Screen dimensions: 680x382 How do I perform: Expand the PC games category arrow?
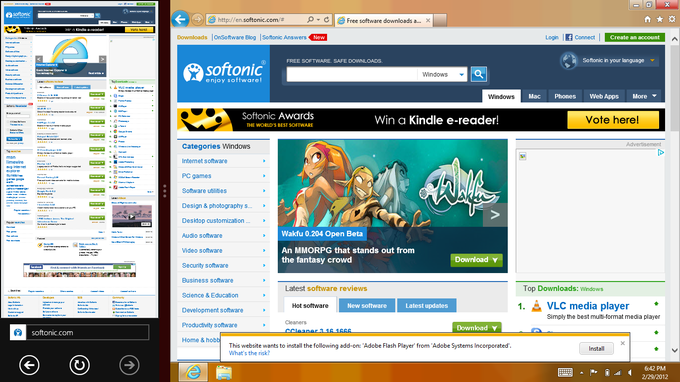[264, 176]
